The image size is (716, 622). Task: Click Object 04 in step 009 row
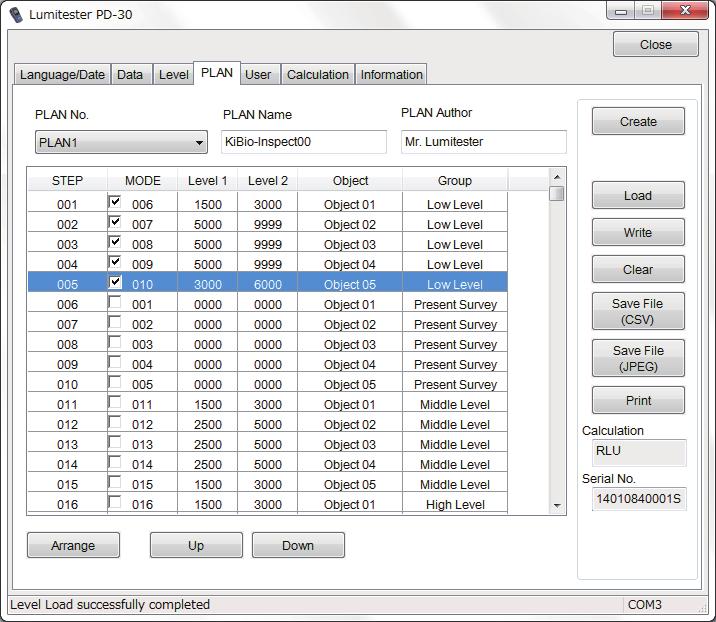pyautogui.click(x=350, y=364)
